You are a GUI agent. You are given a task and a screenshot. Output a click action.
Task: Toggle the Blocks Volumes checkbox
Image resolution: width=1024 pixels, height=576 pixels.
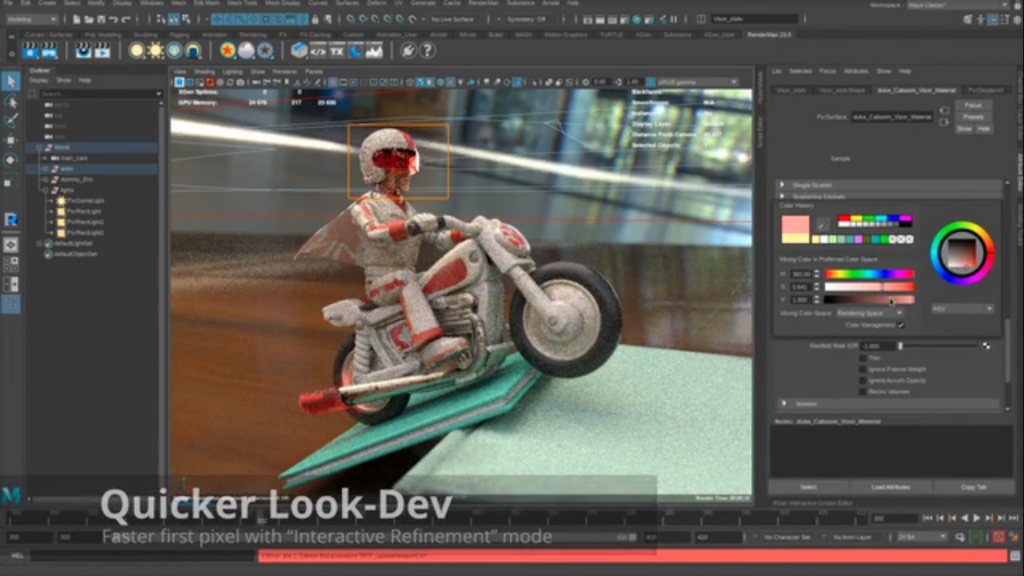click(863, 392)
